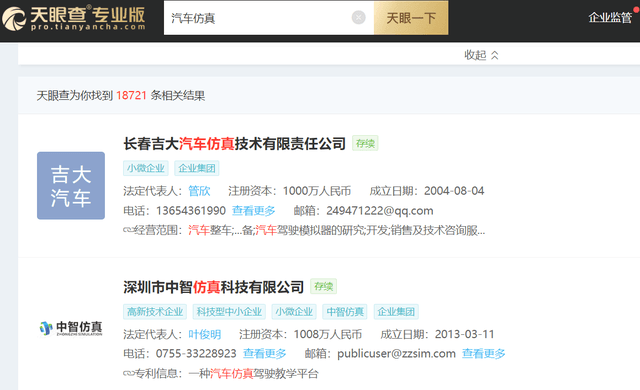640x390 pixels.
Task: Click 存续 status tag of 深圳市中智仿真
Action: coord(324,286)
